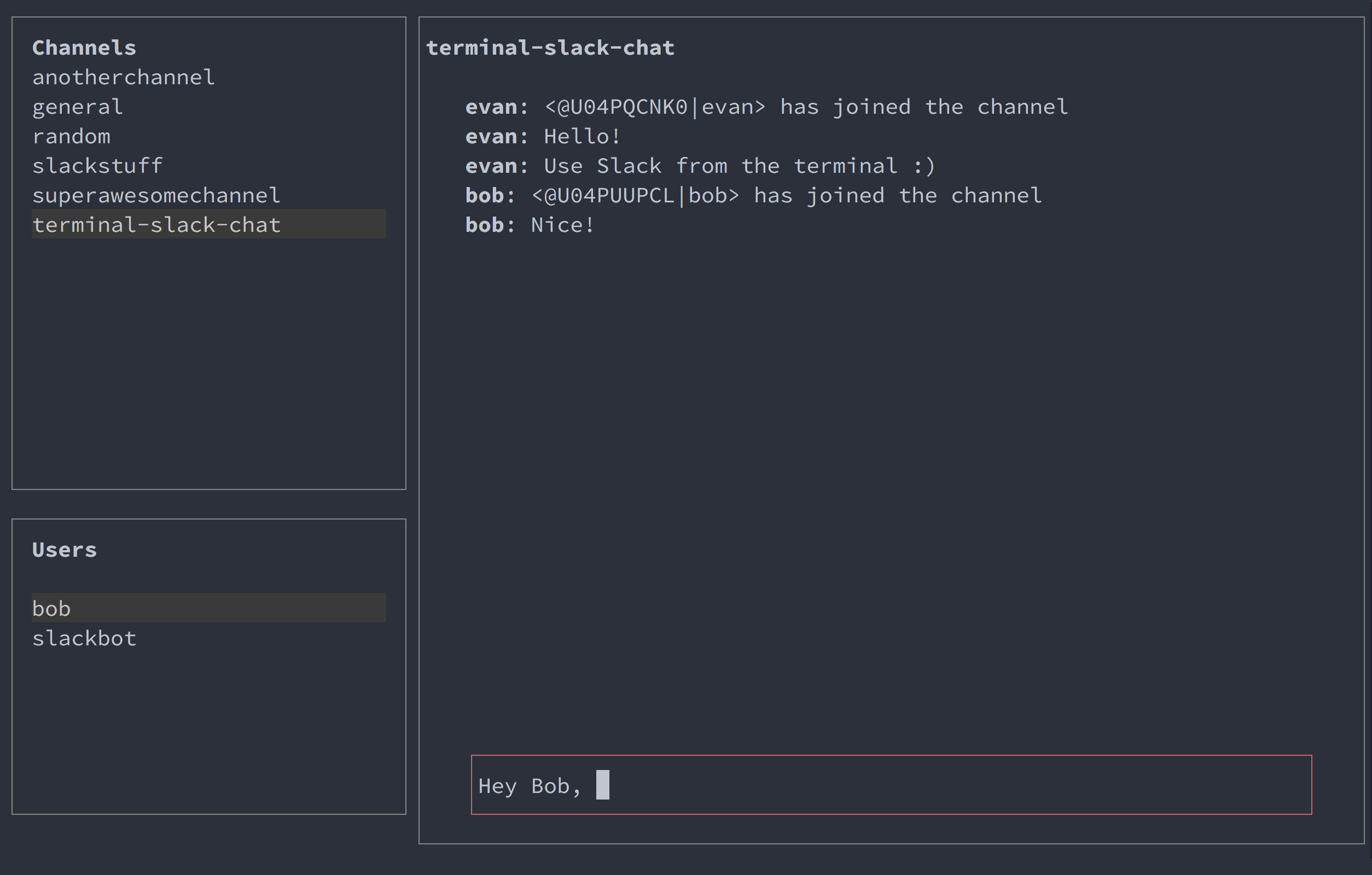Click the Users panel heading
Viewport: 1372px width, 875px height.
pyautogui.click(x=65, y=550)
